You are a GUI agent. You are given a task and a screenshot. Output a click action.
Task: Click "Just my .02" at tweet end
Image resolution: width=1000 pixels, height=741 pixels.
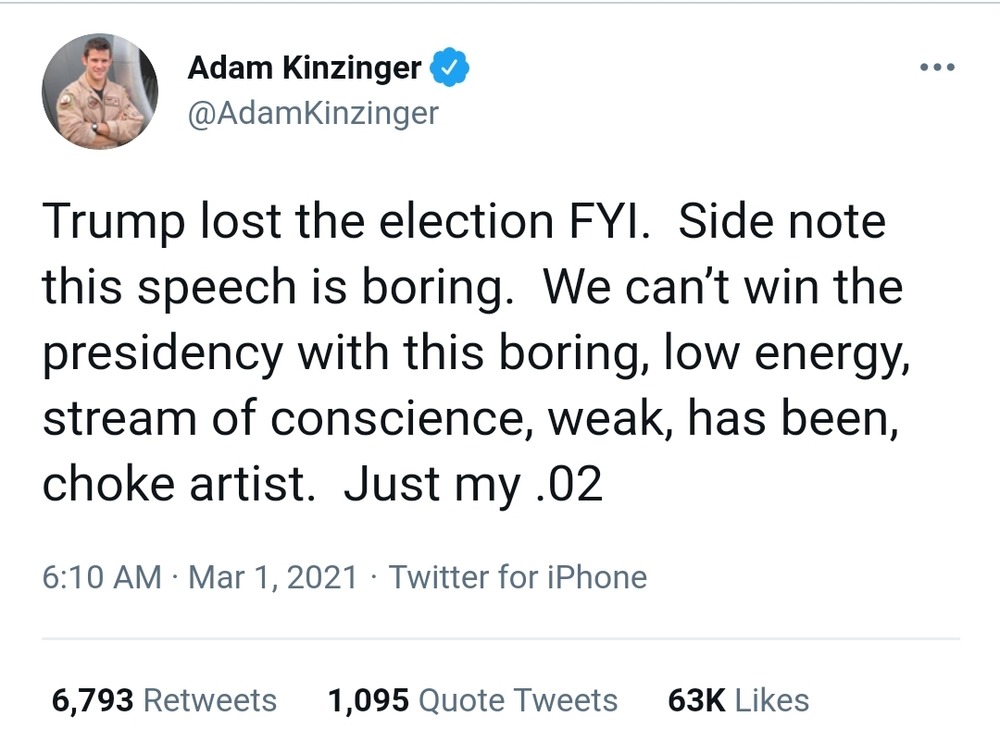(x=473, y=484)
